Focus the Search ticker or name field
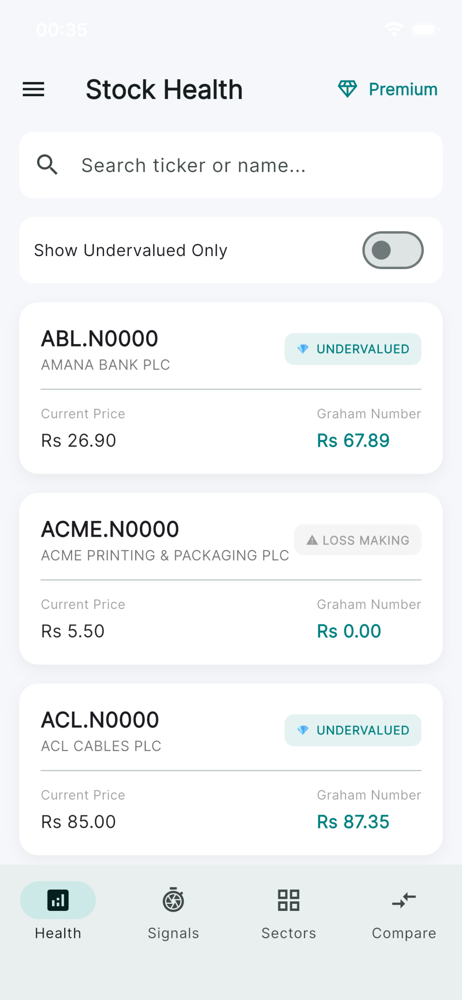Screen dimensions: 462x1000 pos(231,165)
